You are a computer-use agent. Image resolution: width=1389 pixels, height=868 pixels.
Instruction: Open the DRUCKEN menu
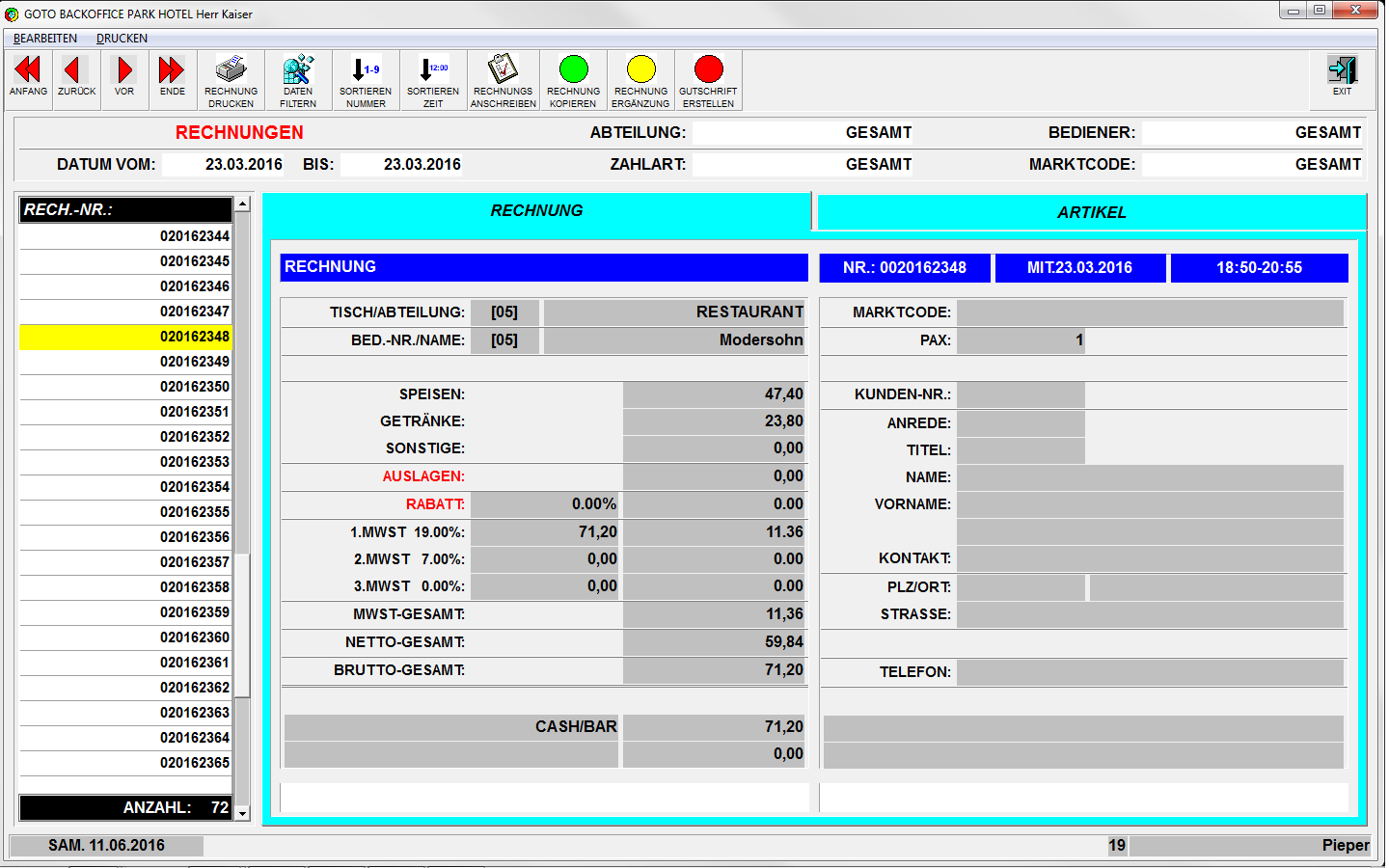[x=122, y=39]
